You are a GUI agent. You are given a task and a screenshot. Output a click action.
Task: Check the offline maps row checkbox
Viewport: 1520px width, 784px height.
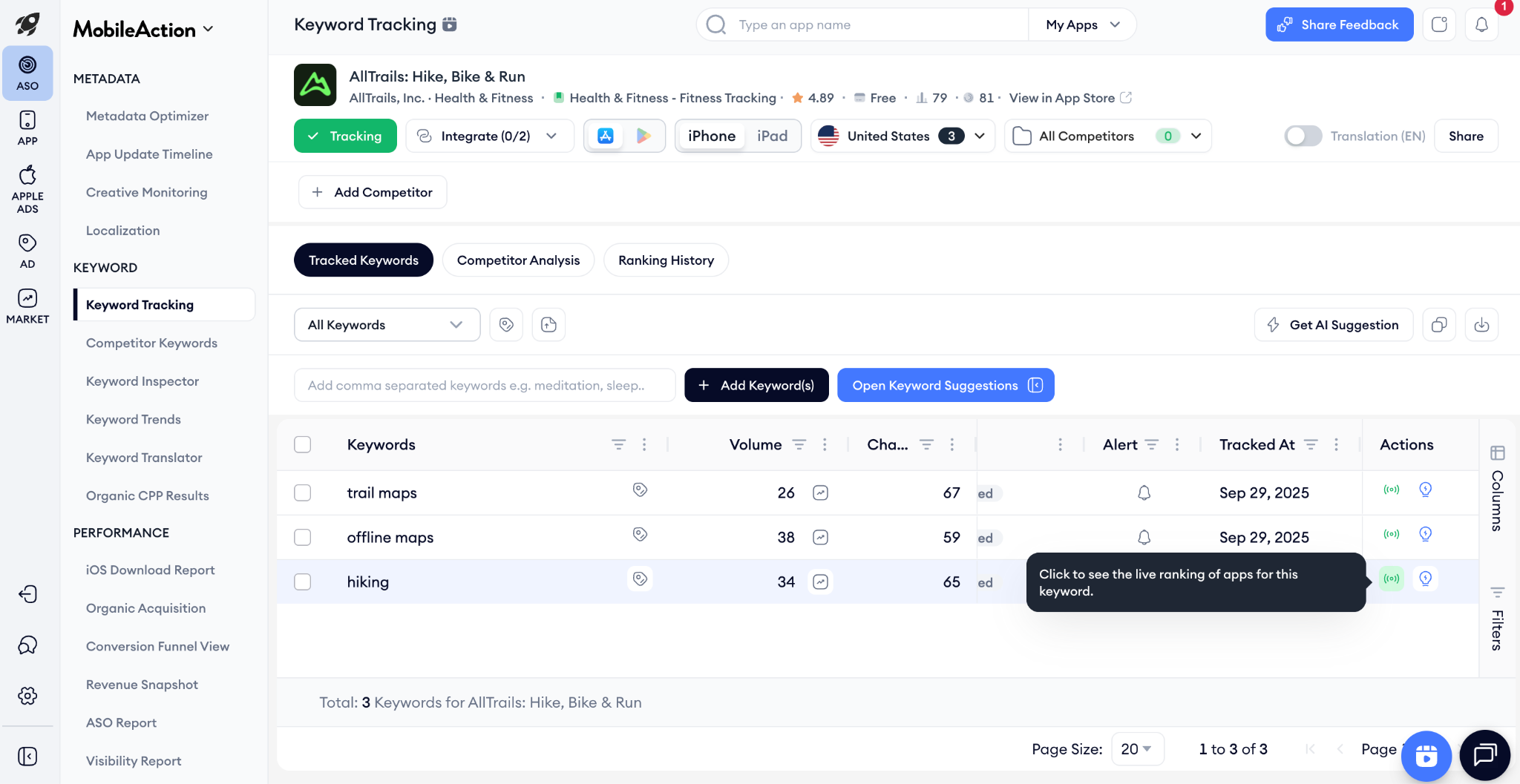point(302,537)
